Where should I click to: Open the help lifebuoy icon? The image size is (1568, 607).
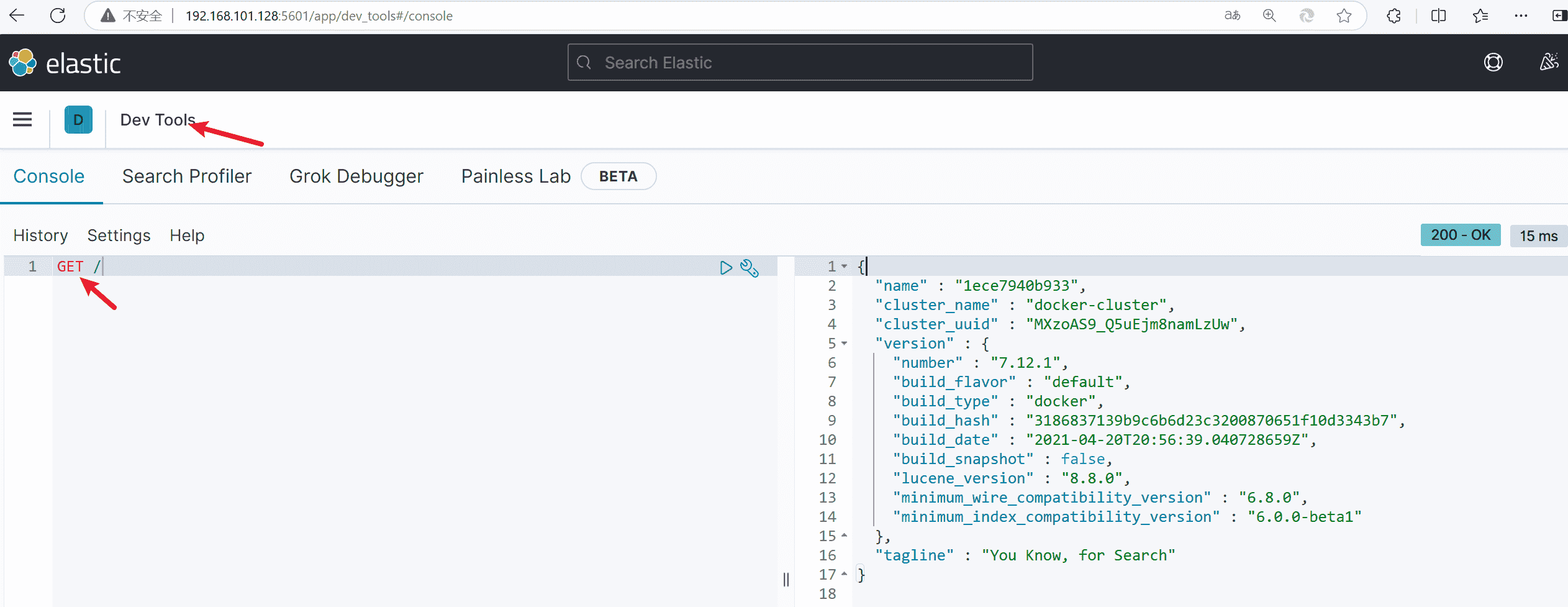(x=1493, y=63)
